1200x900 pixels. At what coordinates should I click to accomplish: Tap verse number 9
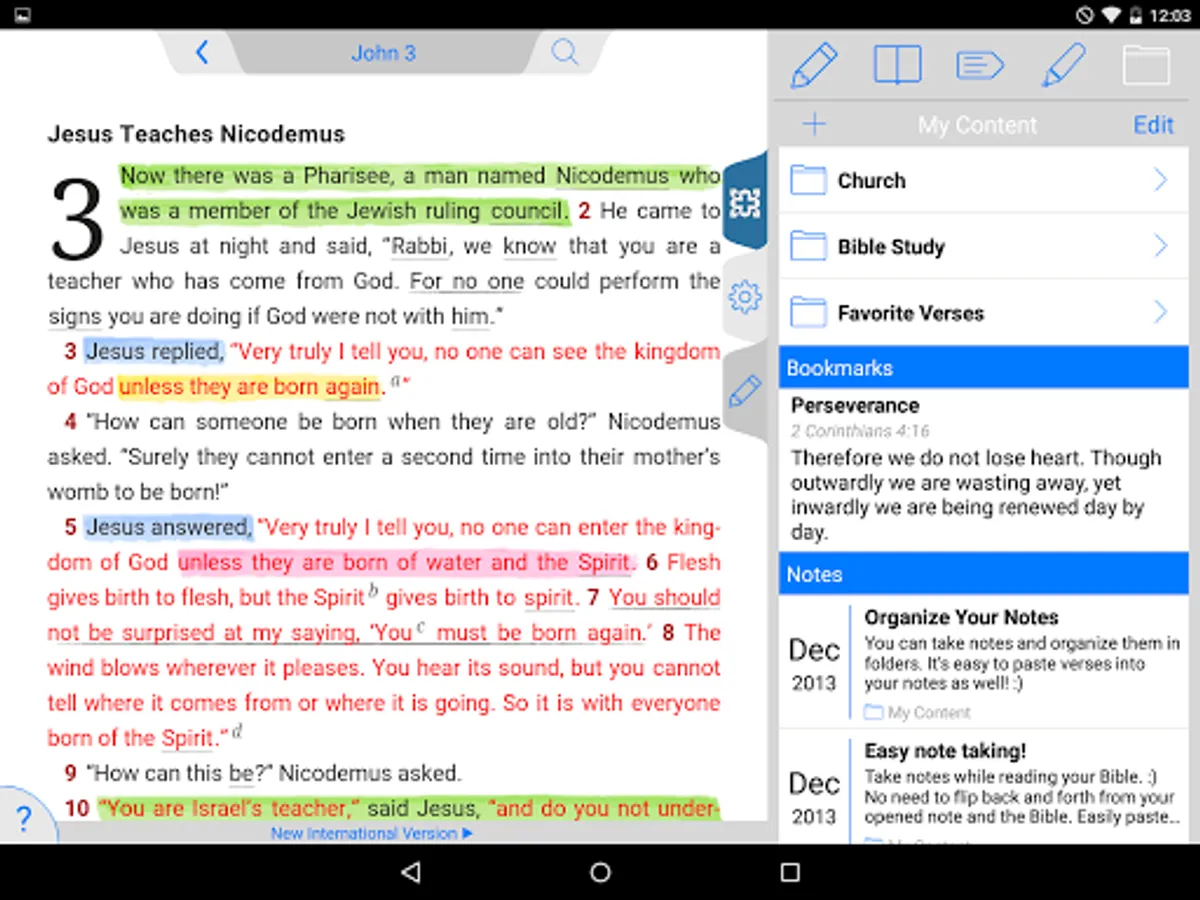tap(70, 773)
